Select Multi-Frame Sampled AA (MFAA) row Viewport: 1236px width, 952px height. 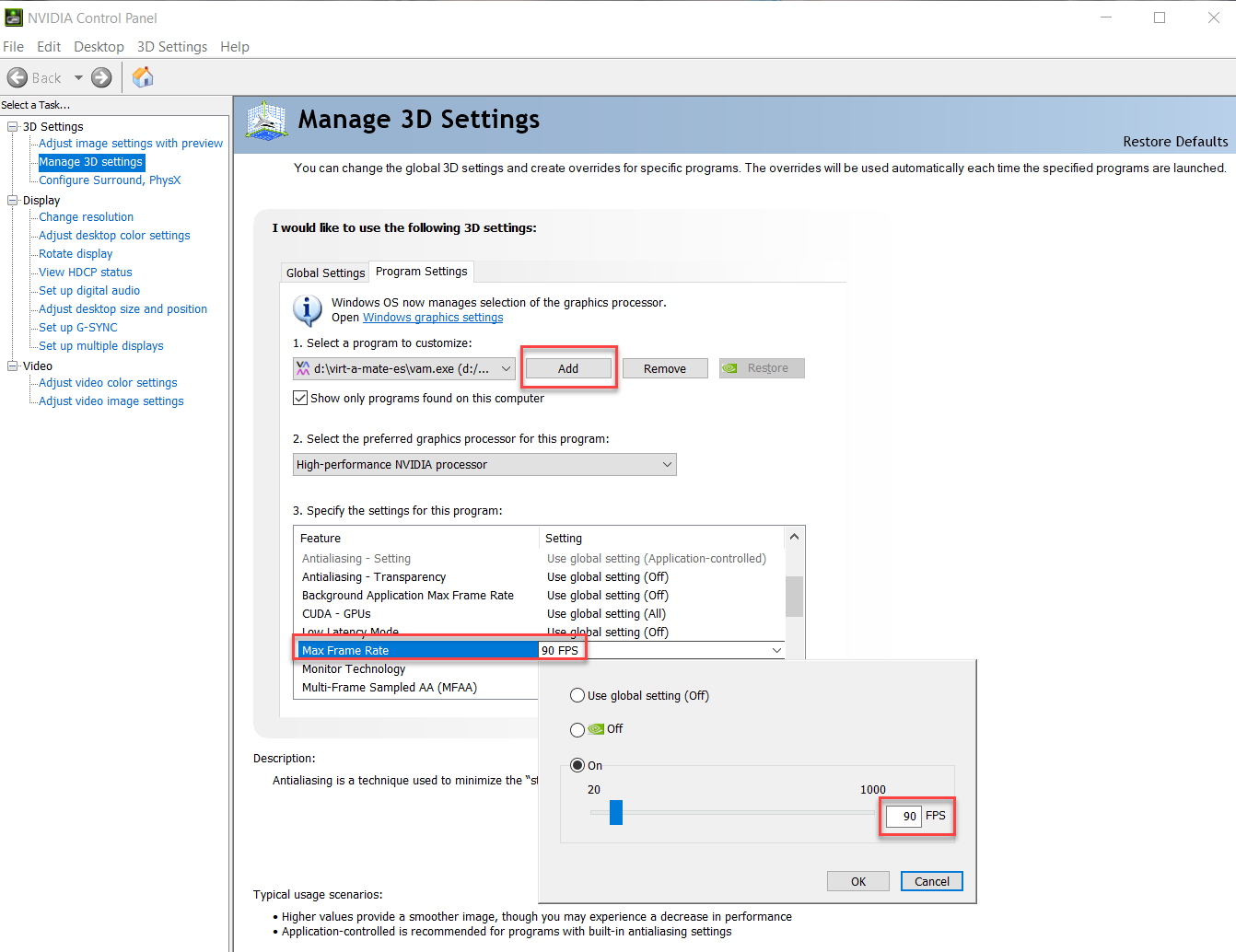coord(417,688)
